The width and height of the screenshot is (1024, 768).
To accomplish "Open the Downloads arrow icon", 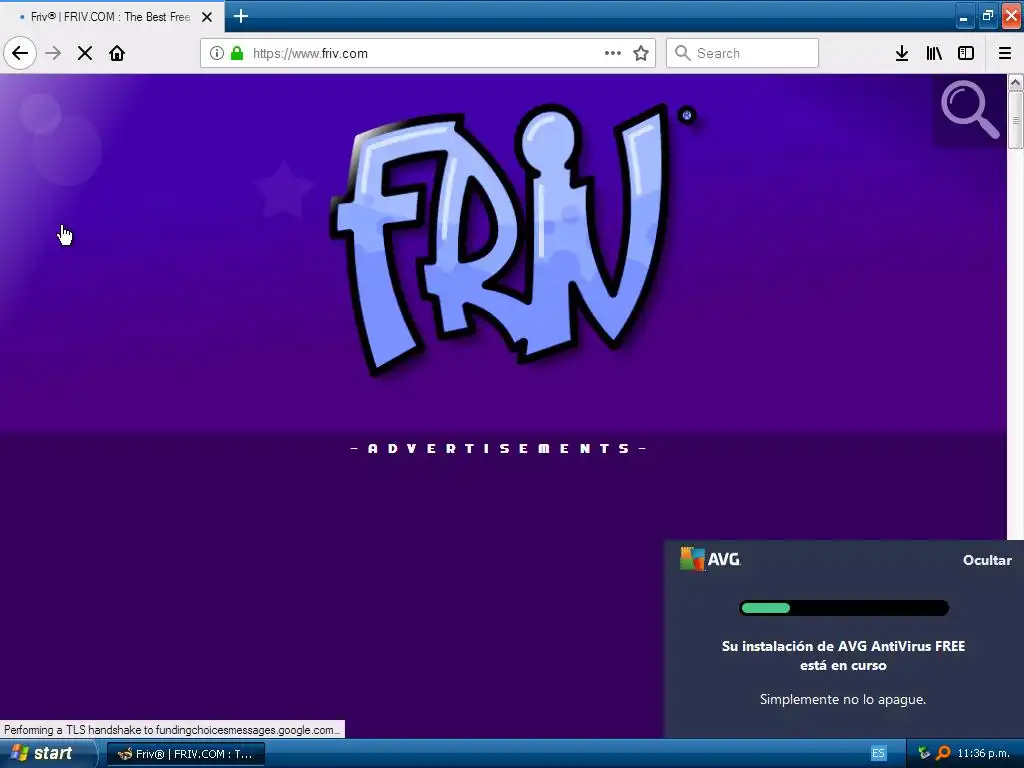I will 902,53.
